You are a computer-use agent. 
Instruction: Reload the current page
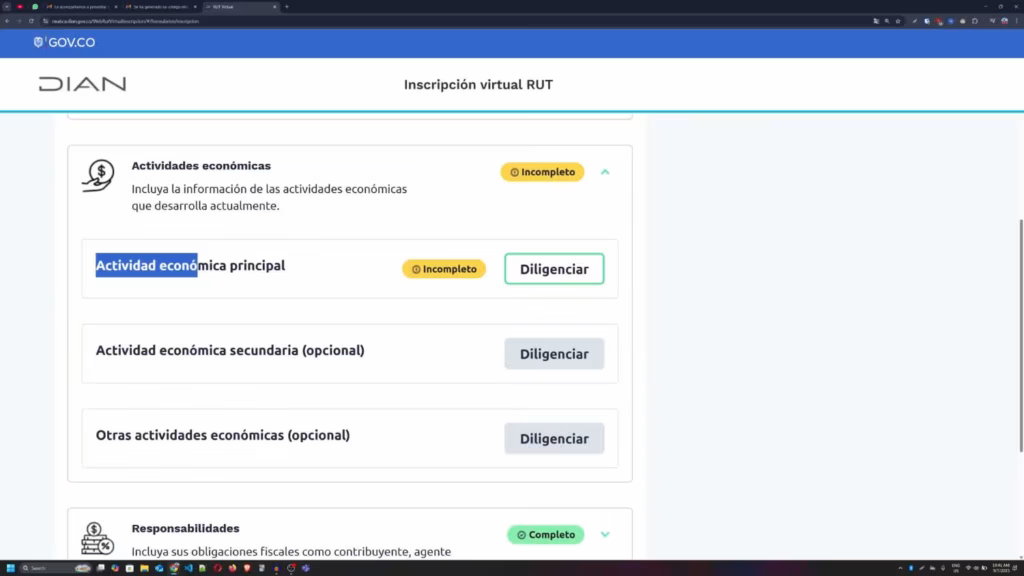click(31, 21)
